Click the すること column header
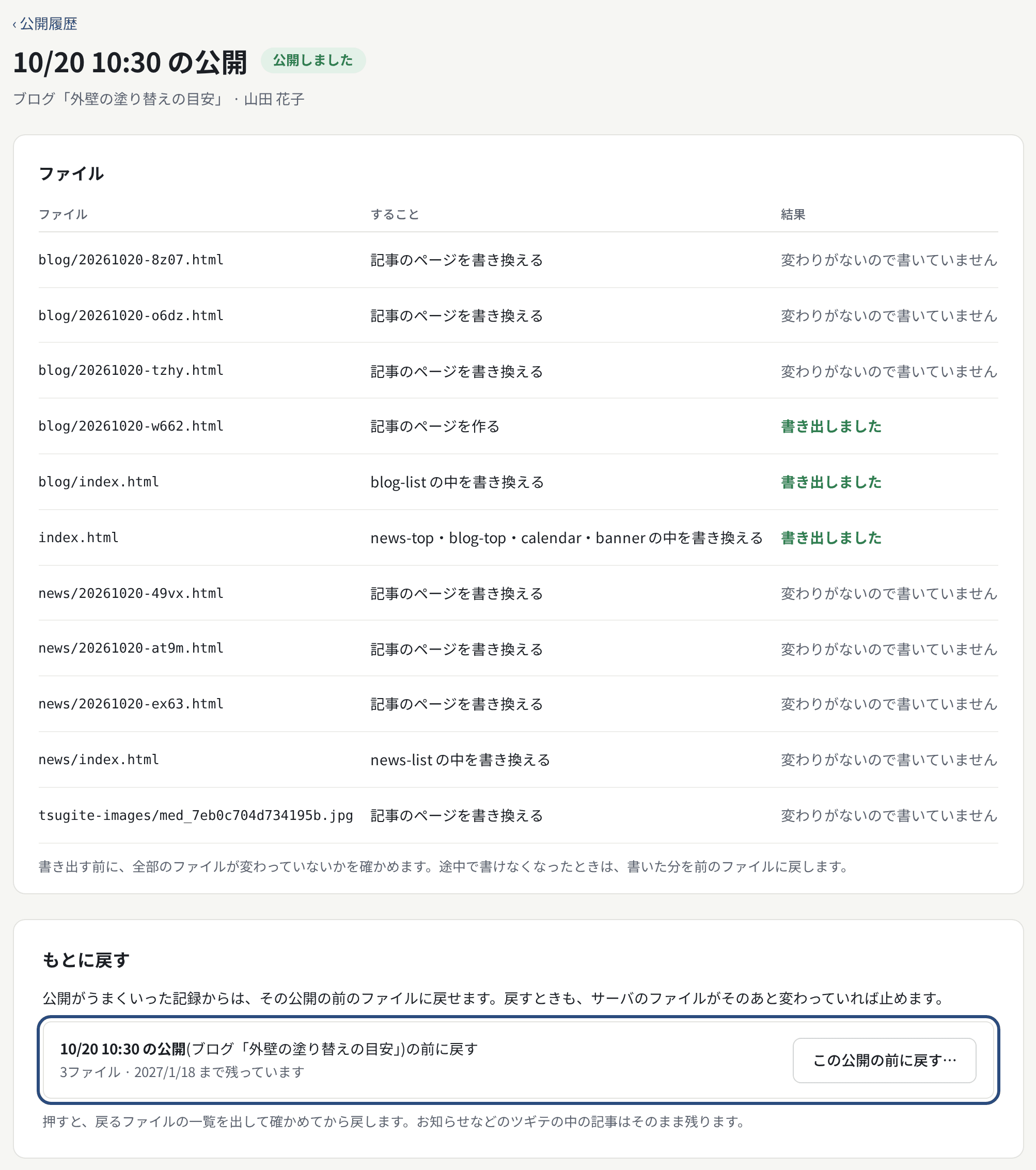Screen dimensions: 1036x1170 tap(395, 214)
